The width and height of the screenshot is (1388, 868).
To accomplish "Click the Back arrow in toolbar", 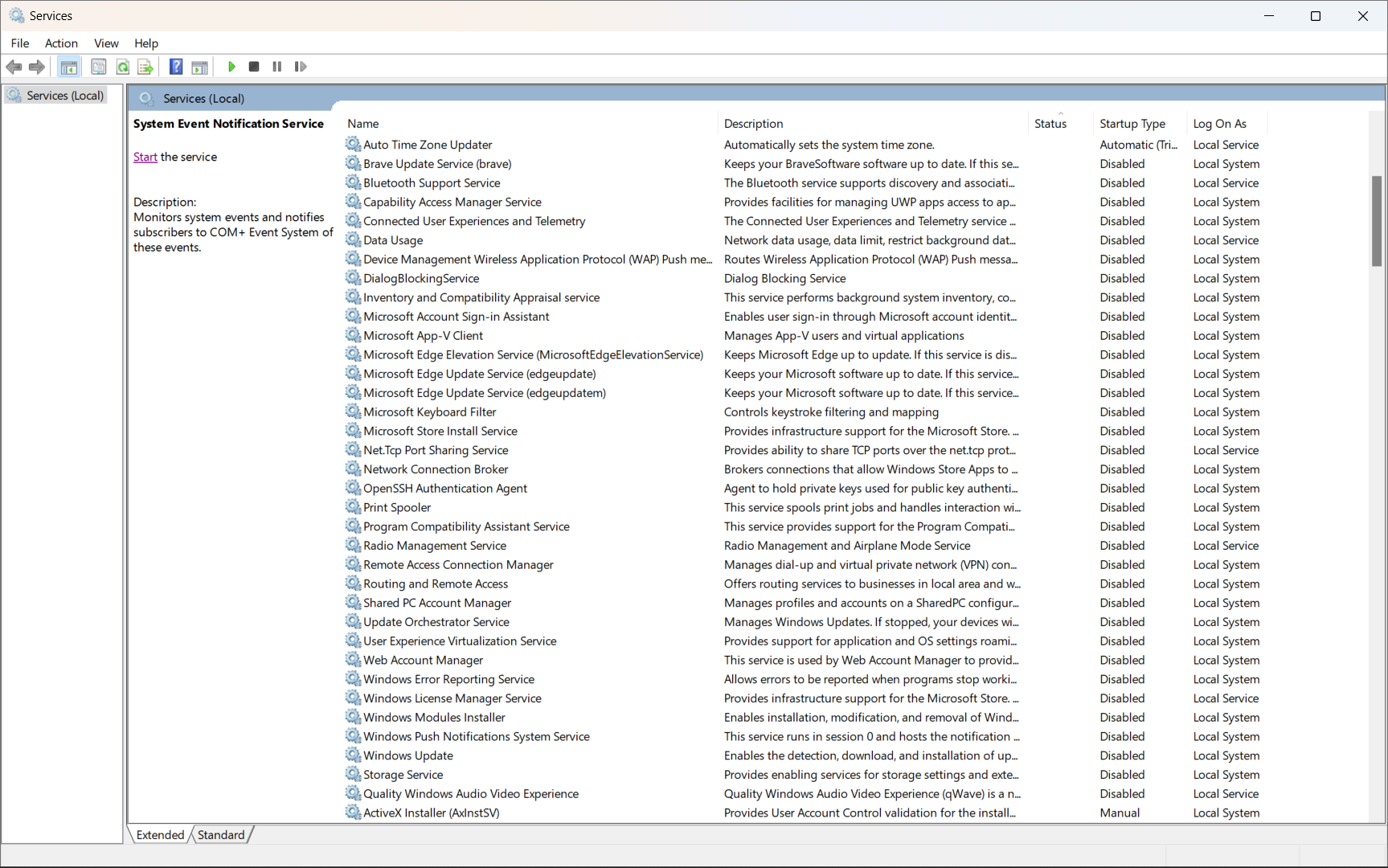I will coord(14,67).
